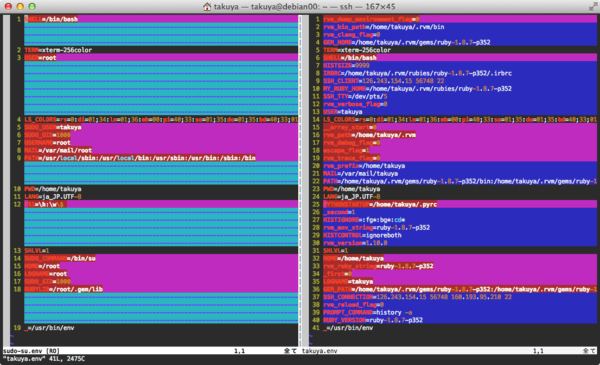
Task: Click PWD=/home/takuya on left line 10
Action: (x=53, y=189)
